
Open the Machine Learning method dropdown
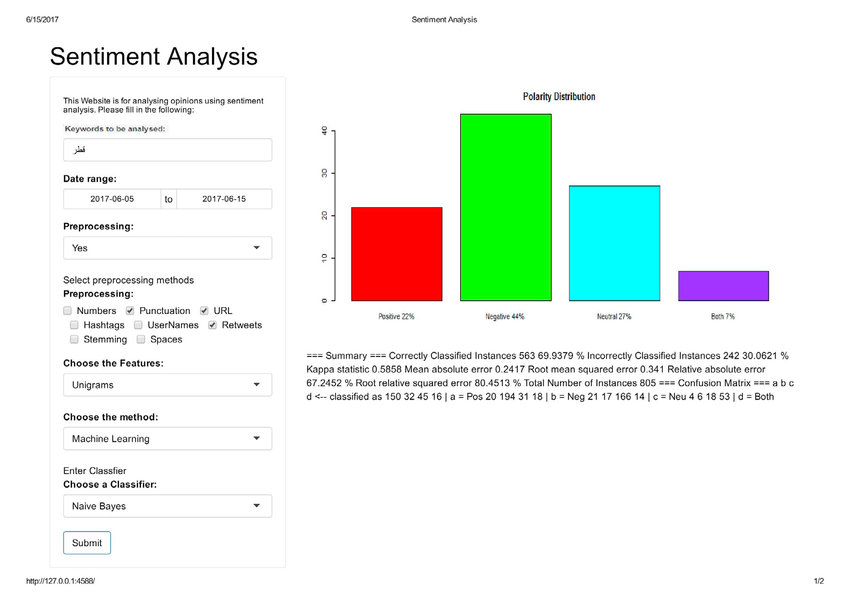pyautogui.click(x=168, y=438)
